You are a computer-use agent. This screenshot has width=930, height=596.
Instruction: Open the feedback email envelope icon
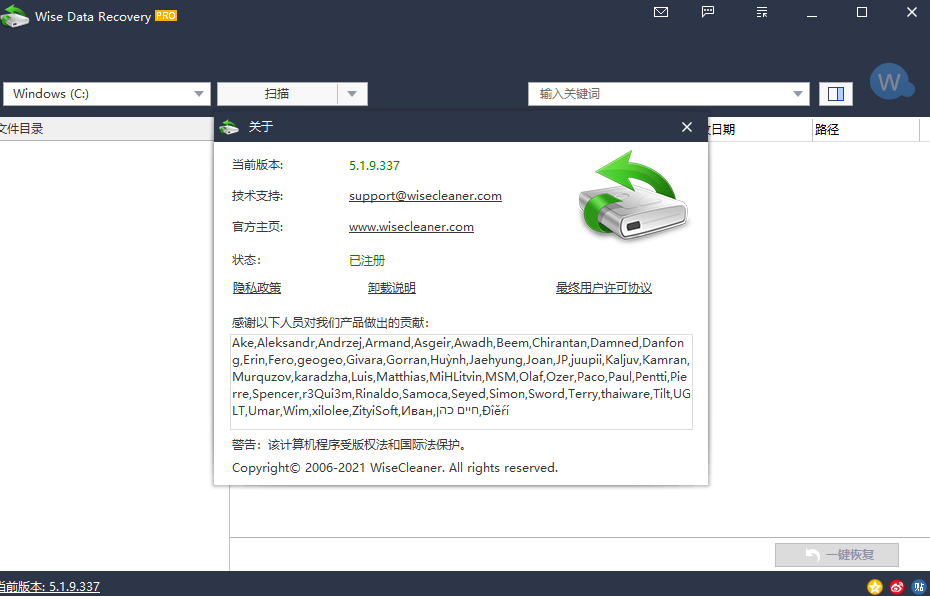[x=661, y=12]
